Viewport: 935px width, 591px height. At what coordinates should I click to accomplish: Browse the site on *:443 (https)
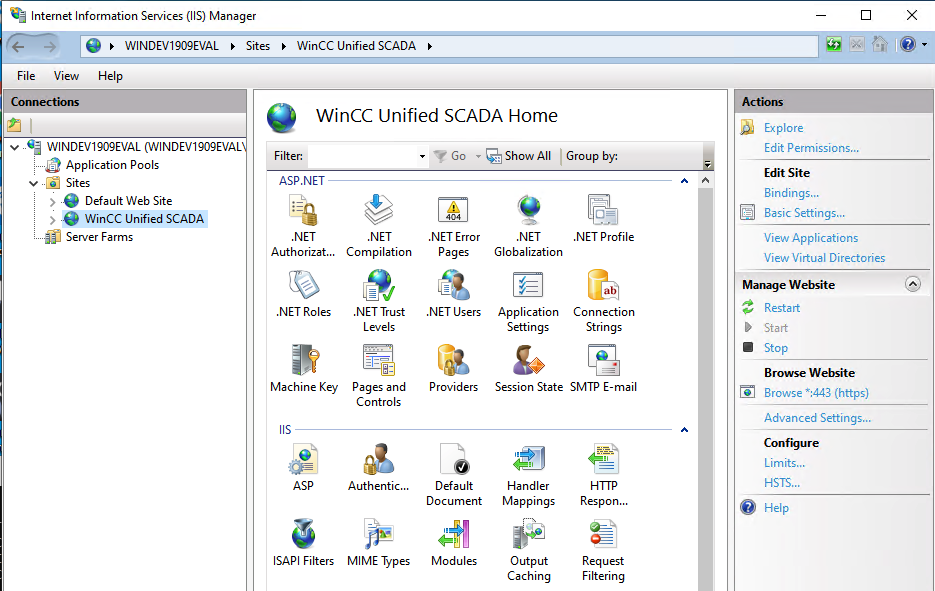(816, 393)
